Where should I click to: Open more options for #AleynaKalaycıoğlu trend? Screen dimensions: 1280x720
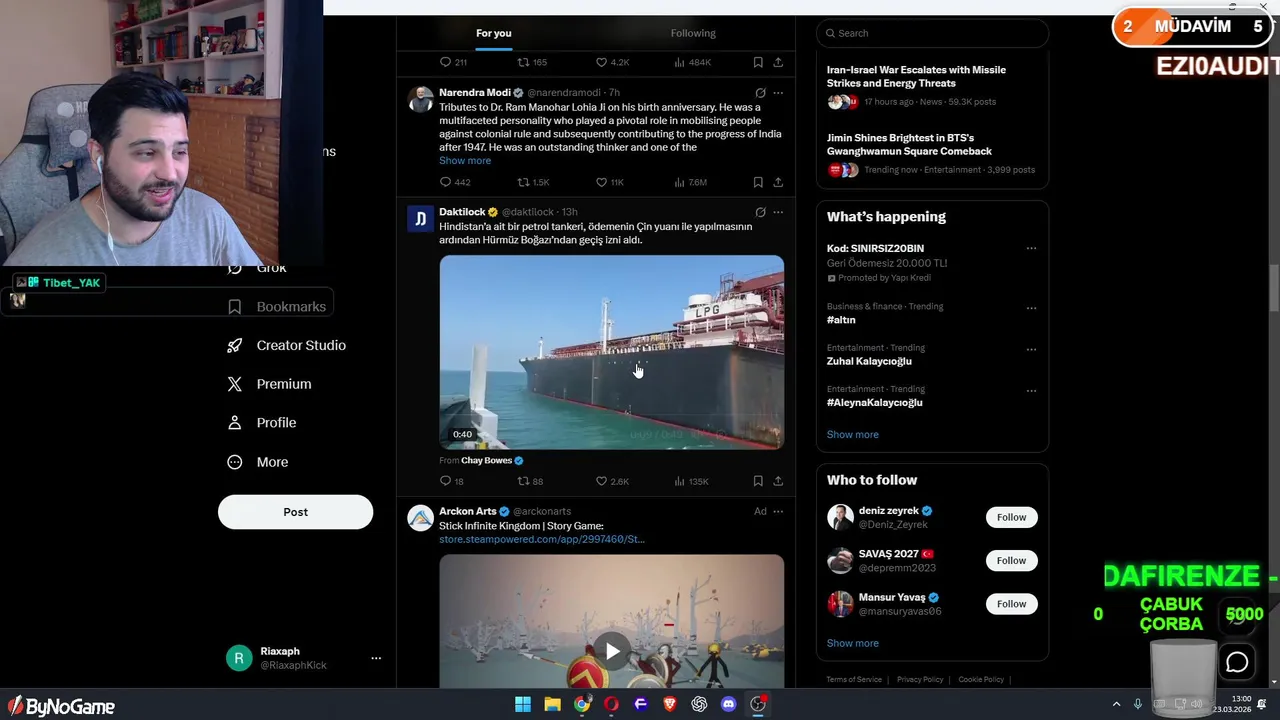point(1031,390)
